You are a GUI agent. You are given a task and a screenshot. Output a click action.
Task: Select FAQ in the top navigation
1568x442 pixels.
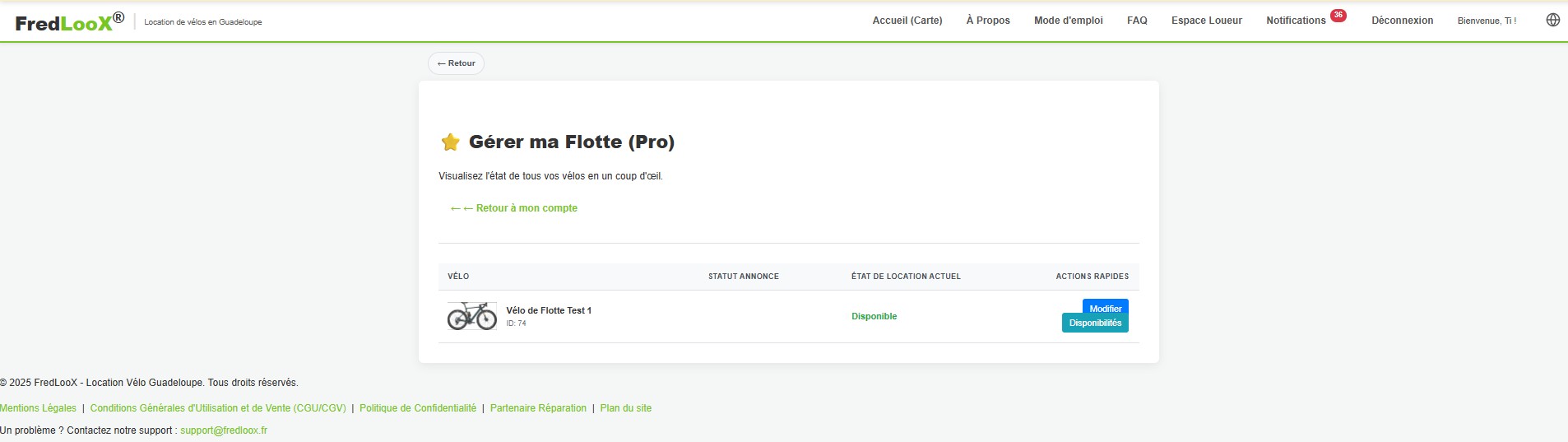coord(1136,21)
